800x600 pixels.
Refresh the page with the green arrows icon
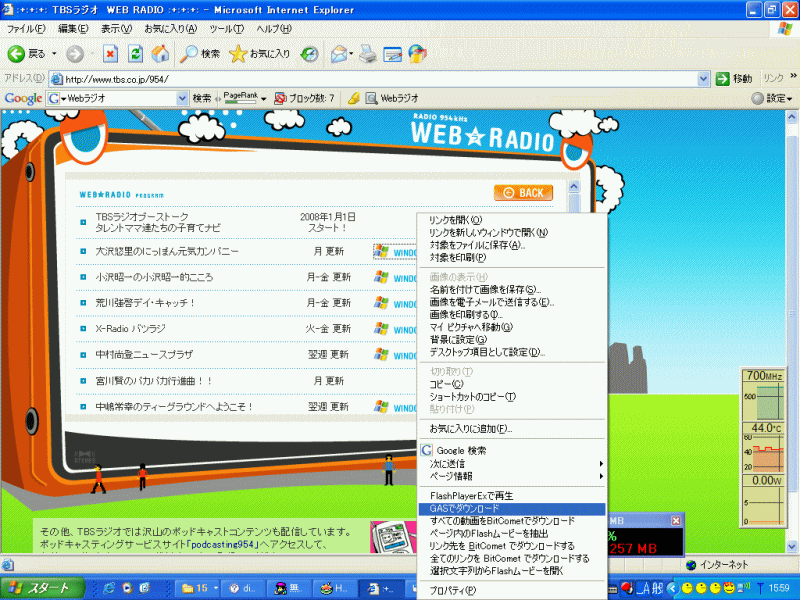point(135,54)
